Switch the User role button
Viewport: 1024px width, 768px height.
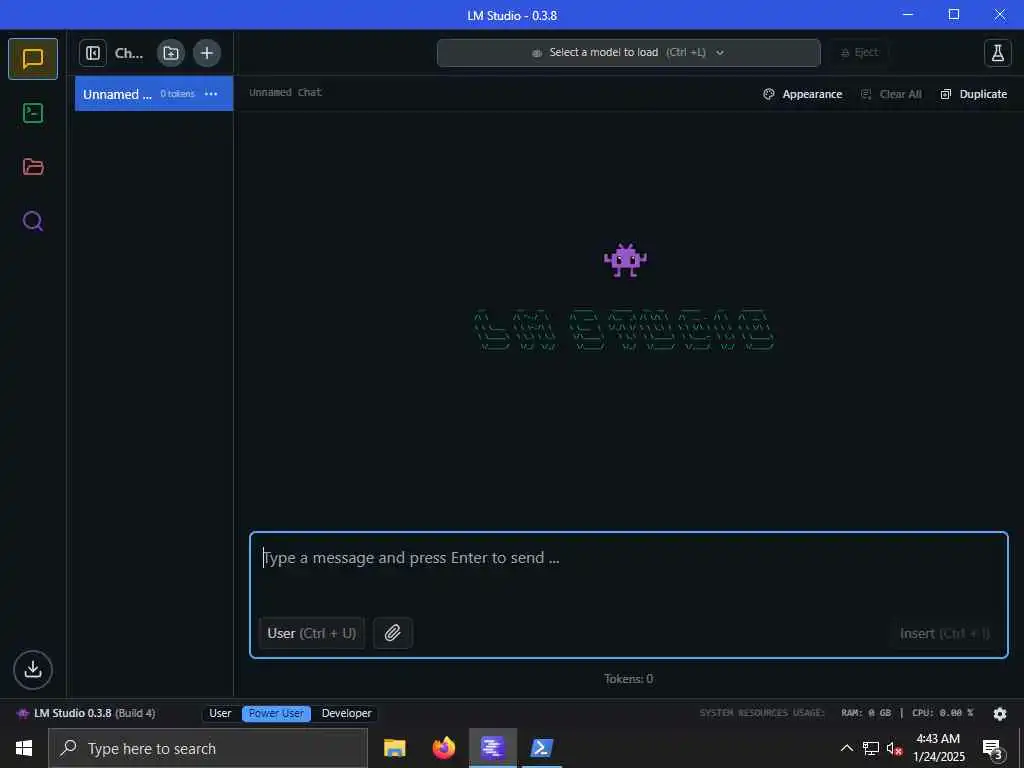point(312,633)
